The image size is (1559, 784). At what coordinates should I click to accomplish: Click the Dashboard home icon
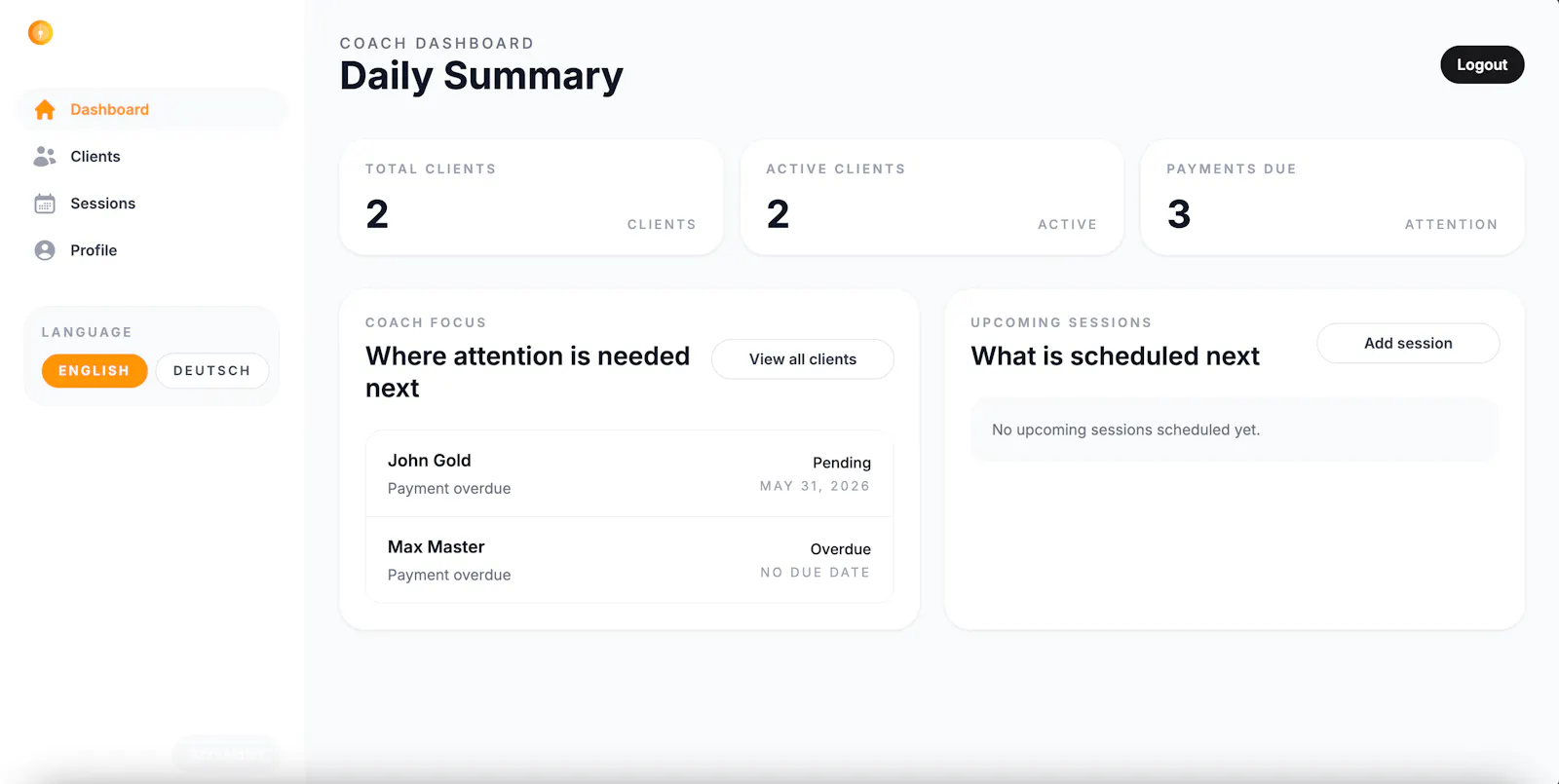click(45, 110)
